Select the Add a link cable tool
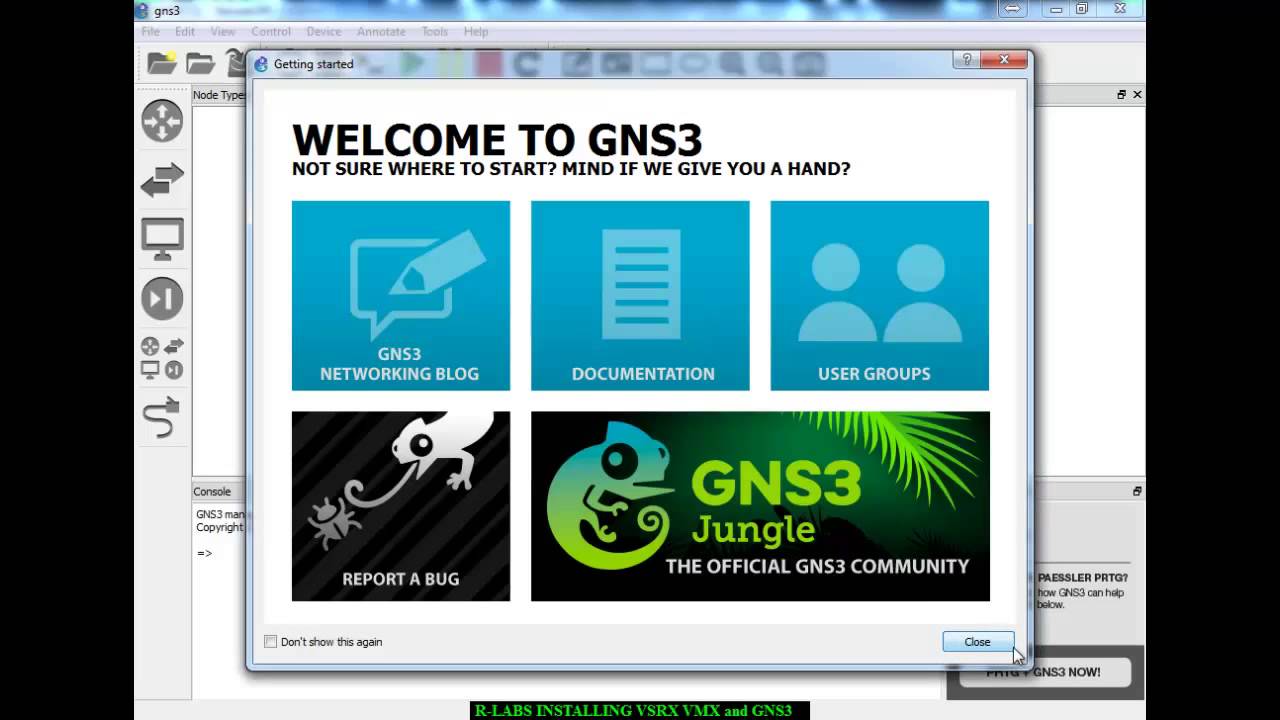The height and width of the screenshot is (720, 1280). click(162, 418)
